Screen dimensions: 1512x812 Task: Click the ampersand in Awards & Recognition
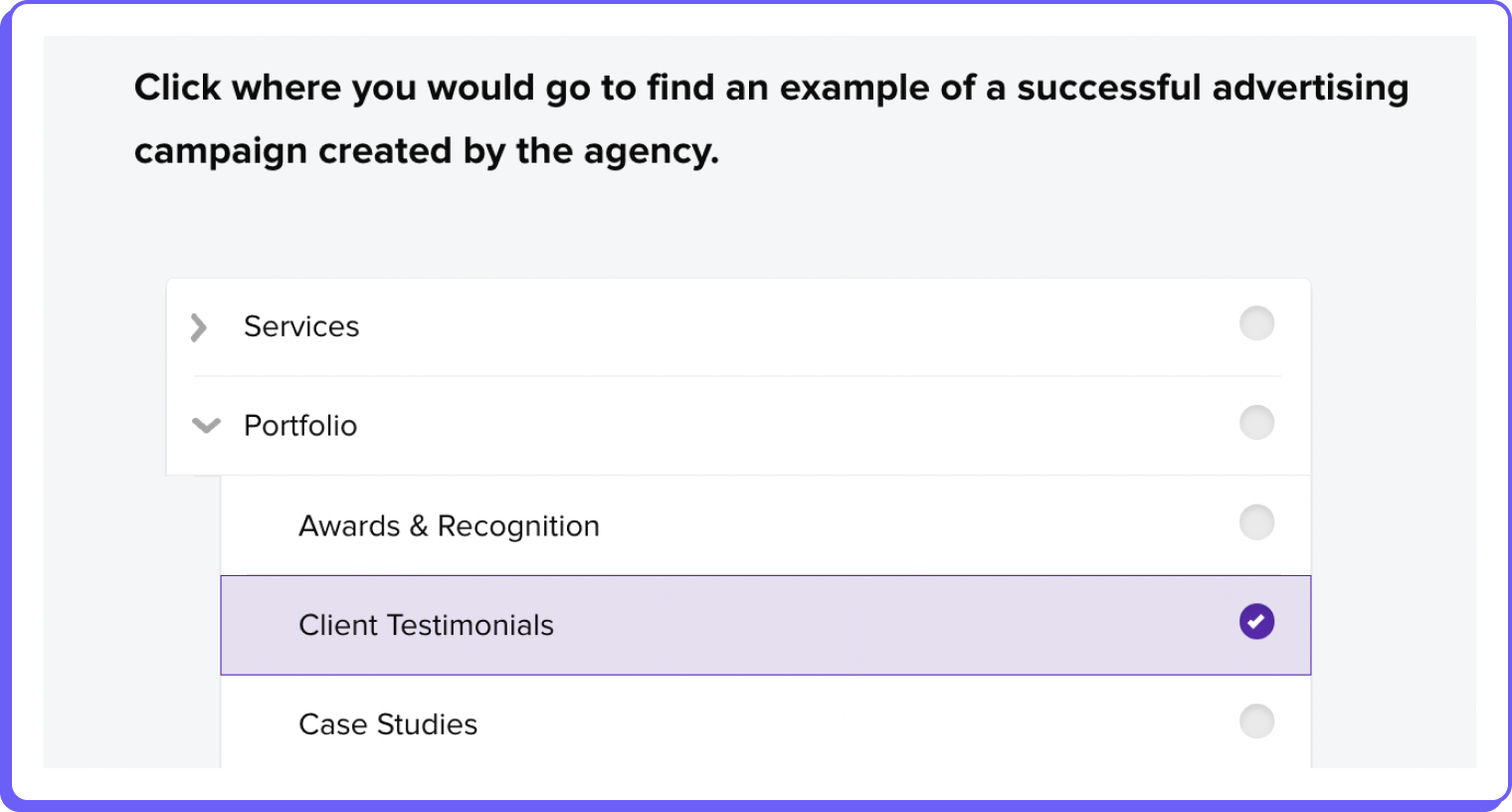click(419, 525)
